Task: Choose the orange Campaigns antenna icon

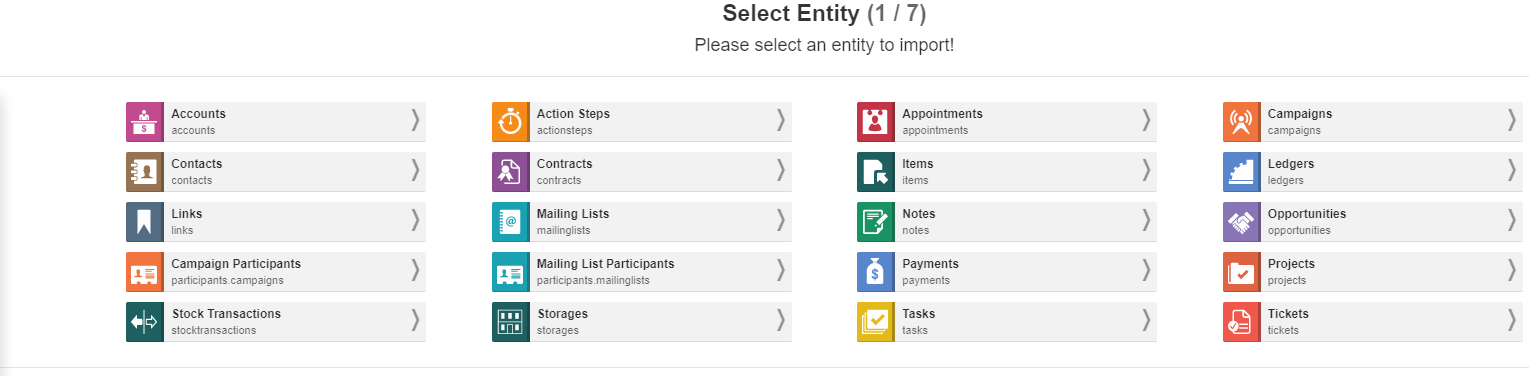Action: [1241, 122]
